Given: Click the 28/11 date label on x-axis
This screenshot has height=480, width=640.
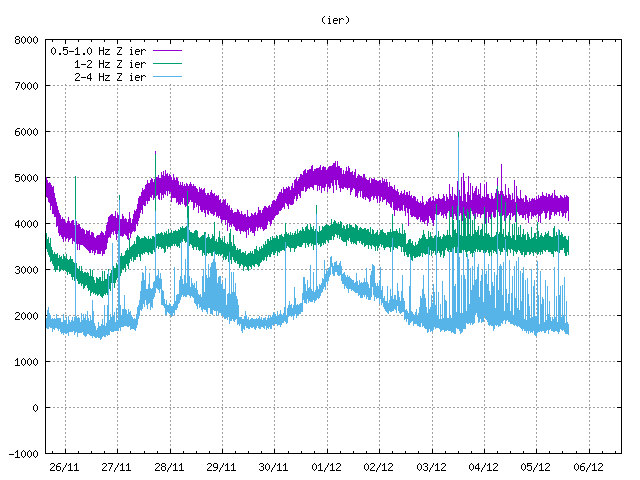Looking at the screenshot, I should click(169, 467).
